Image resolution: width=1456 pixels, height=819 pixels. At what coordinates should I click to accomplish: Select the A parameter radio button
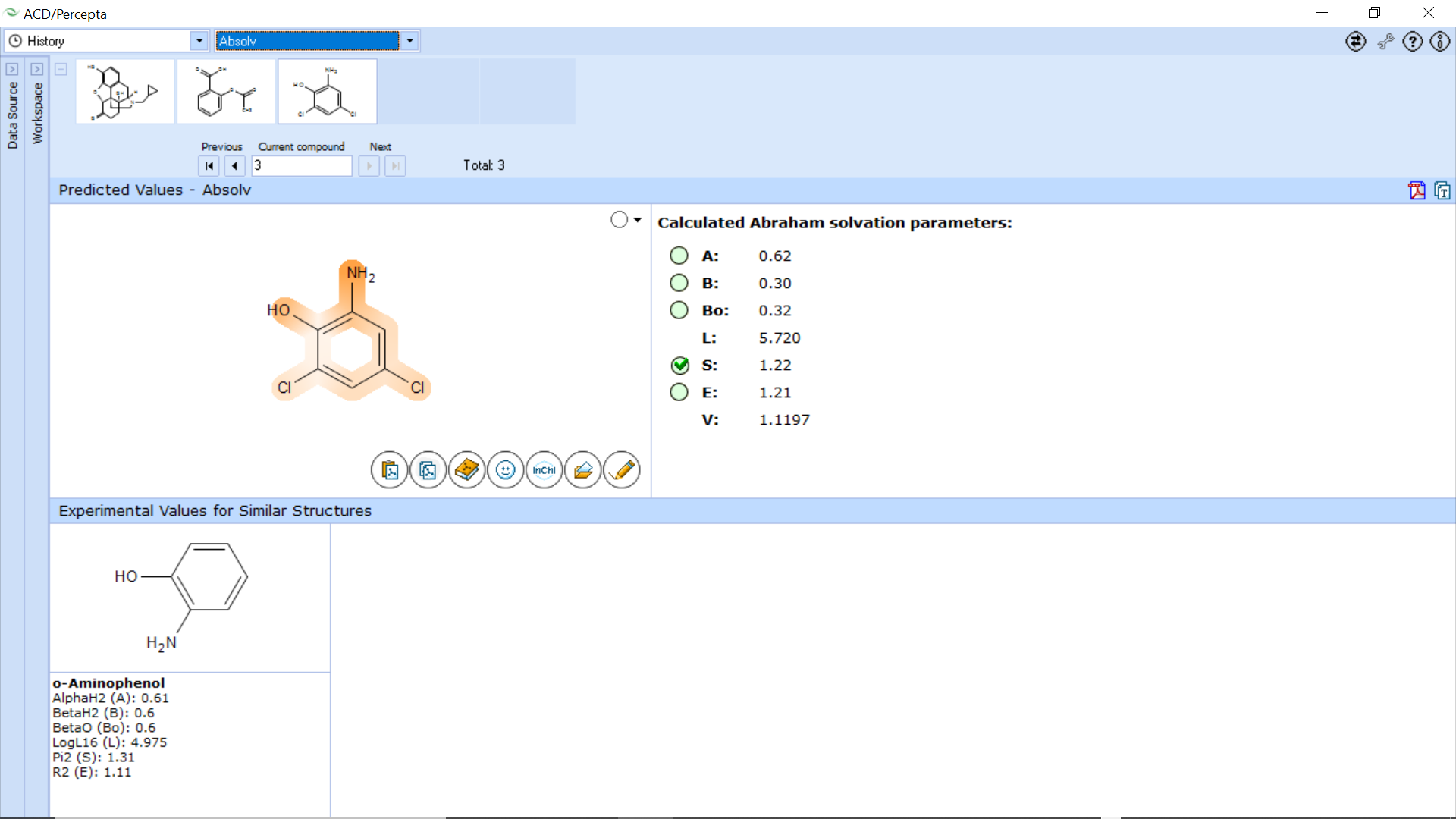click(679, 256)
